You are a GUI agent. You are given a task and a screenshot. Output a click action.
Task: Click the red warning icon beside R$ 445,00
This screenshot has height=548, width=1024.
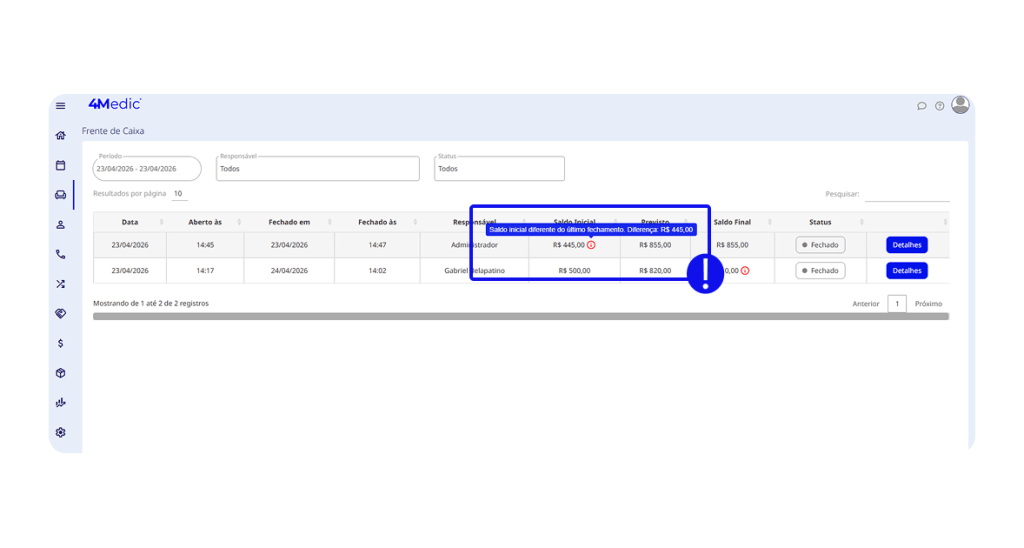(x=591, y=245)
